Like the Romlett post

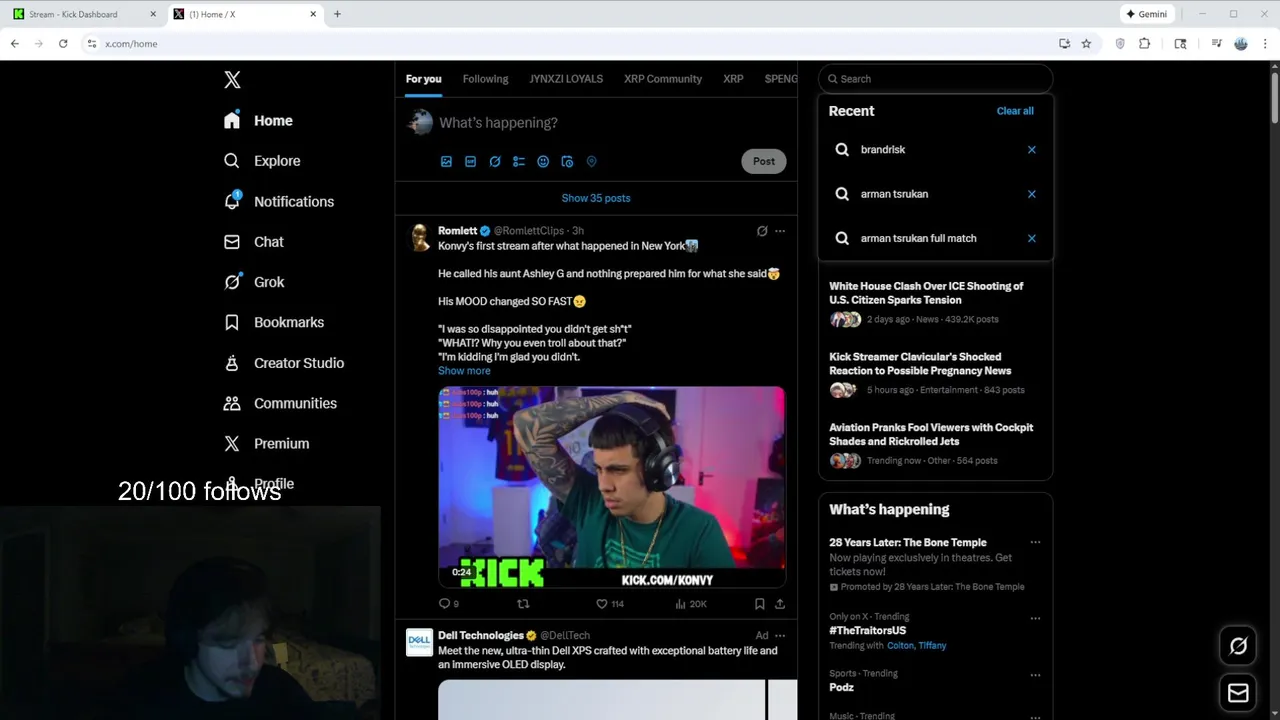(609, 604)
